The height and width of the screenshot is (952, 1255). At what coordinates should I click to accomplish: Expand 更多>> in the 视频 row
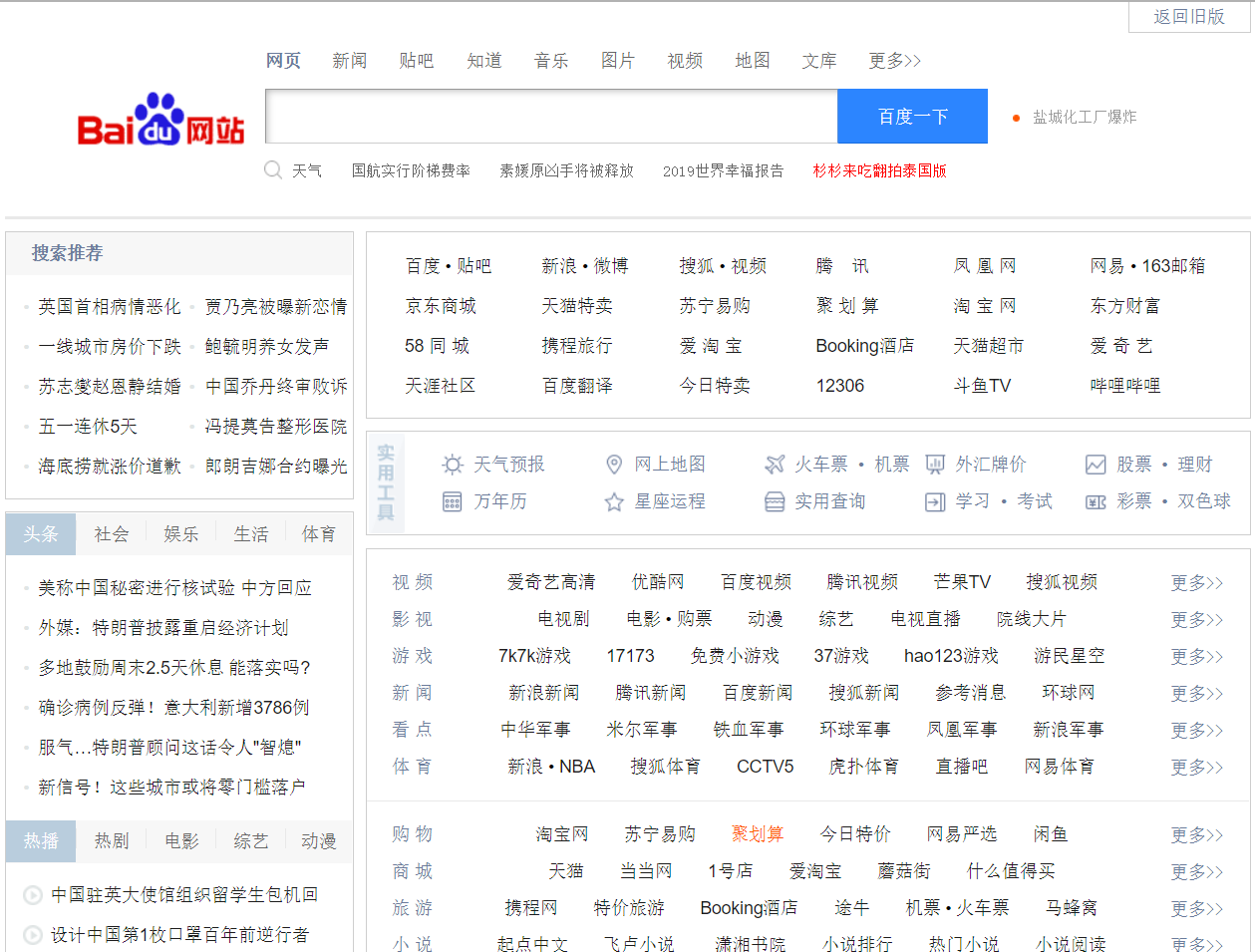[1196, 583]
